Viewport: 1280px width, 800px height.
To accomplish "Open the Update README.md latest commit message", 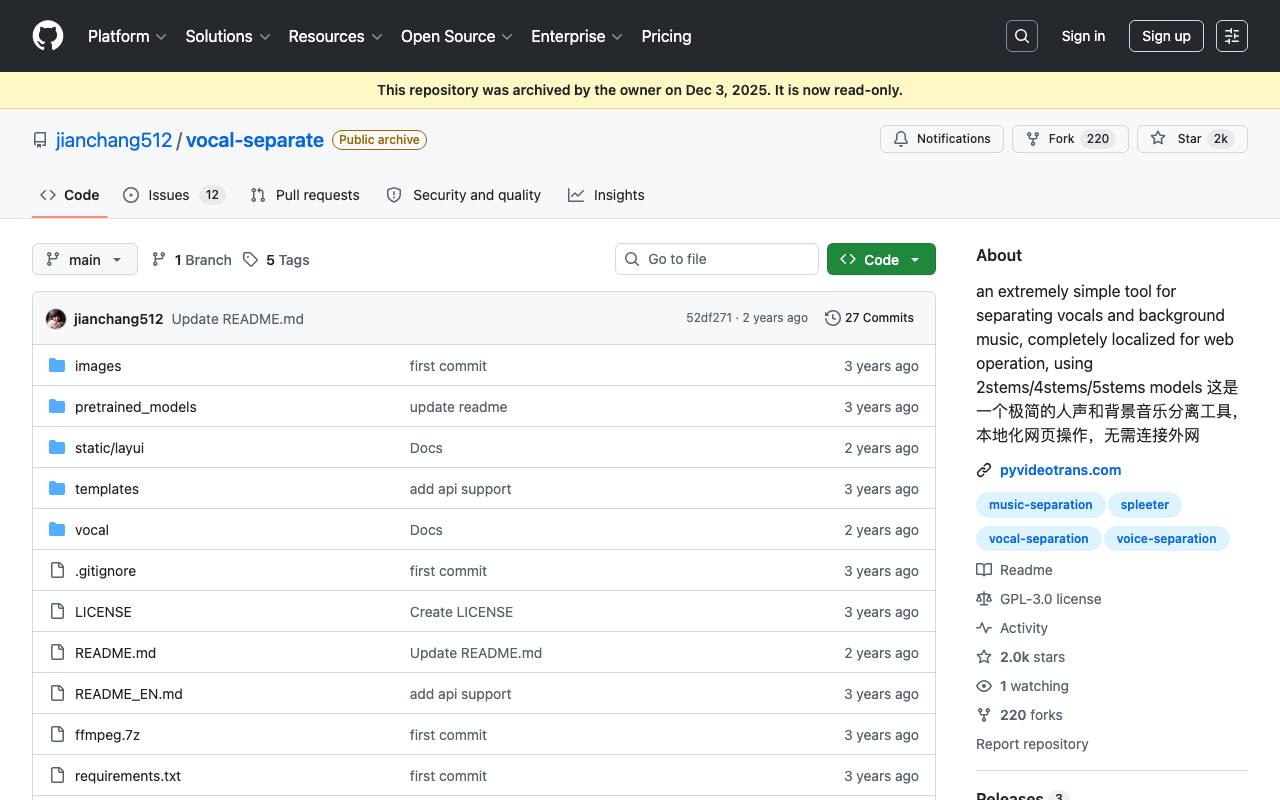I will (x=238, y=319).
